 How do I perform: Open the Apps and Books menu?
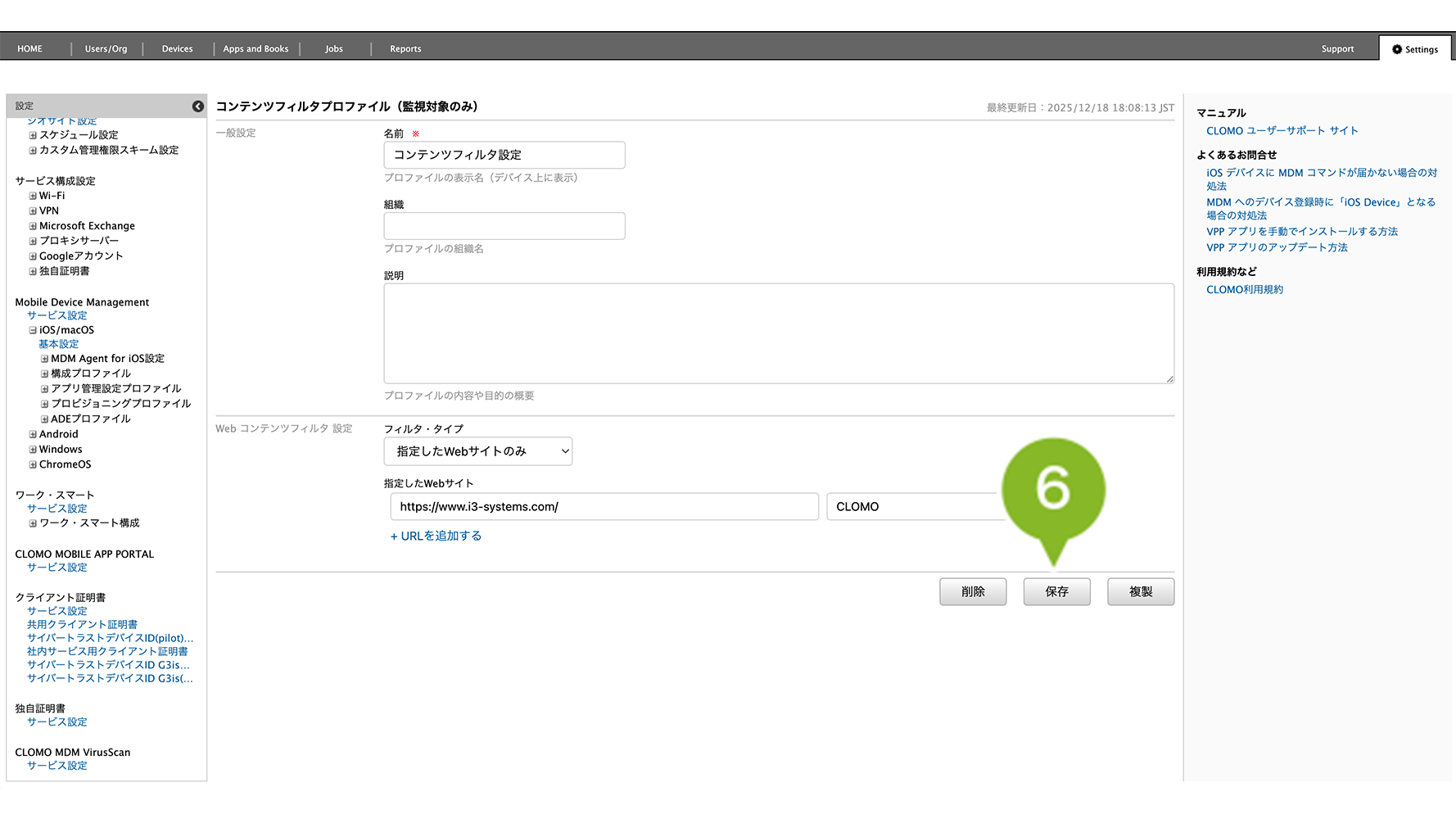point(255,49)
